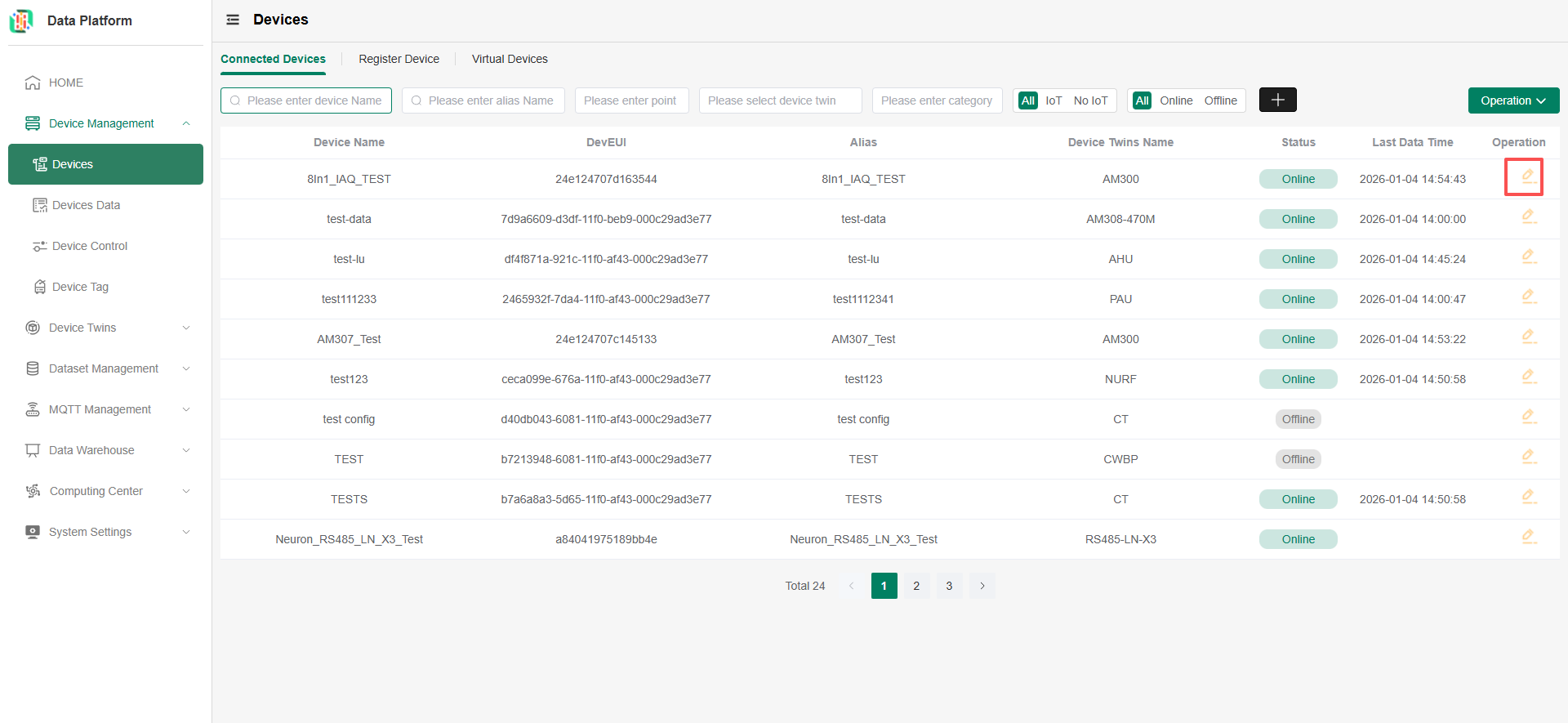
Task: Click the hamburger menu collapse icon
Action: click(x=233, y=20)
